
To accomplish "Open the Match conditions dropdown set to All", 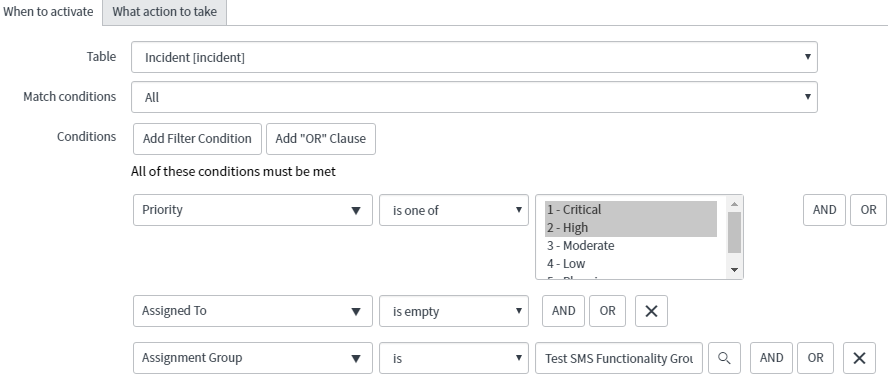I will [x=474, y=97].
